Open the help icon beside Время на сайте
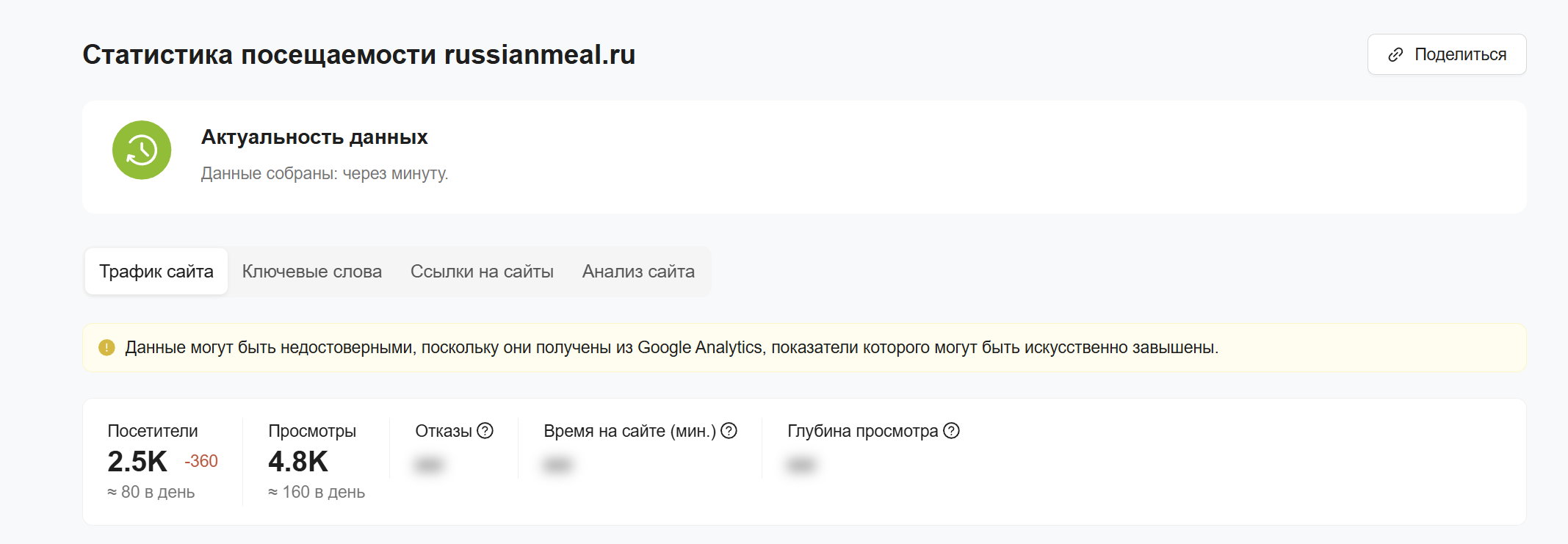The image size is (1568, 544). tap(729, 431)
